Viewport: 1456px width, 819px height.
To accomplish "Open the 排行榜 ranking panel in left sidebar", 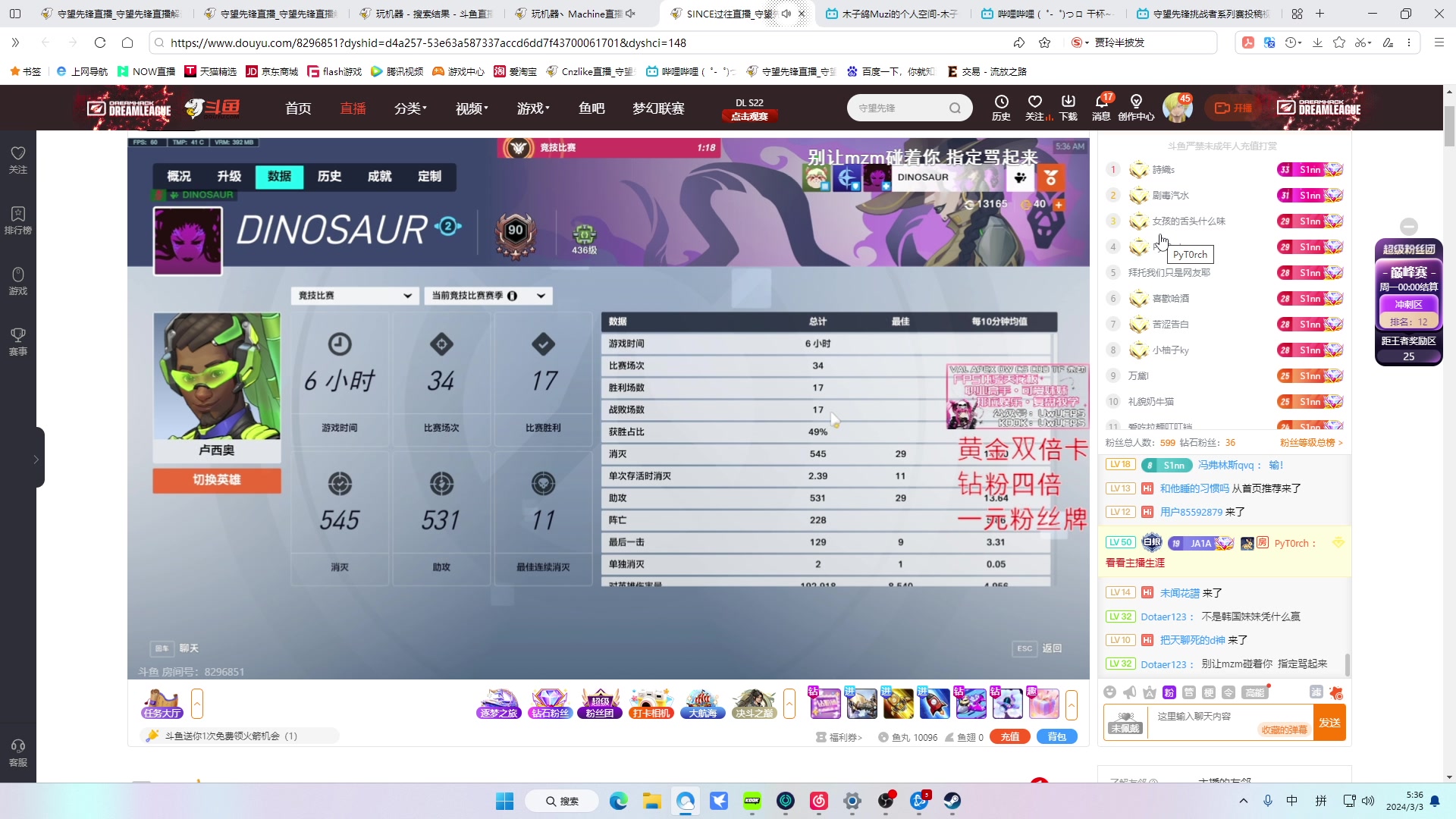I will [x=17, y=219].
